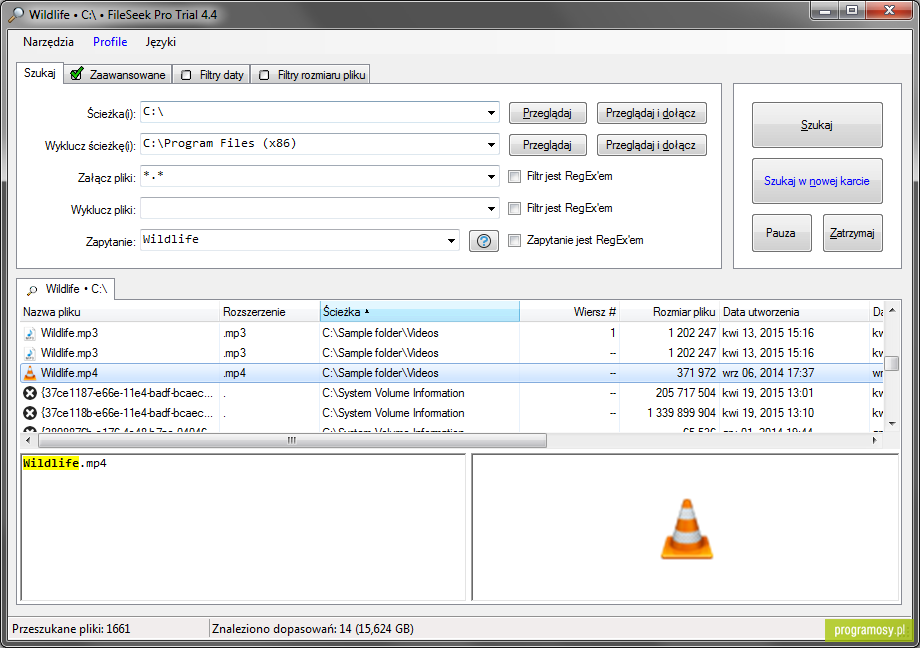Expand the Zapytanie query history dropdown
The width and height of the screenshot is (920, 648).
451,241
